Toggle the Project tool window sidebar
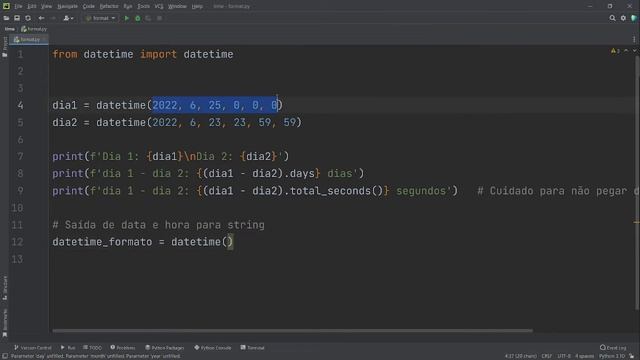The width and height of the screenshot is (640, 360). [5, 47]
